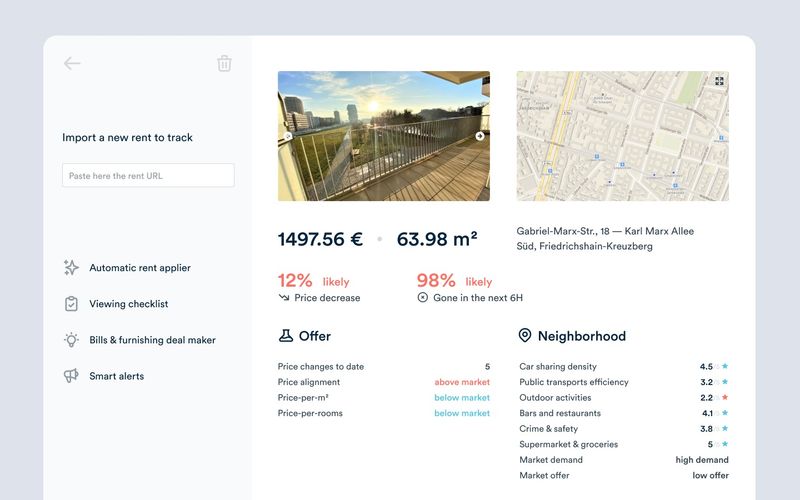Open Automatic rent applier

tap(139, 268)
